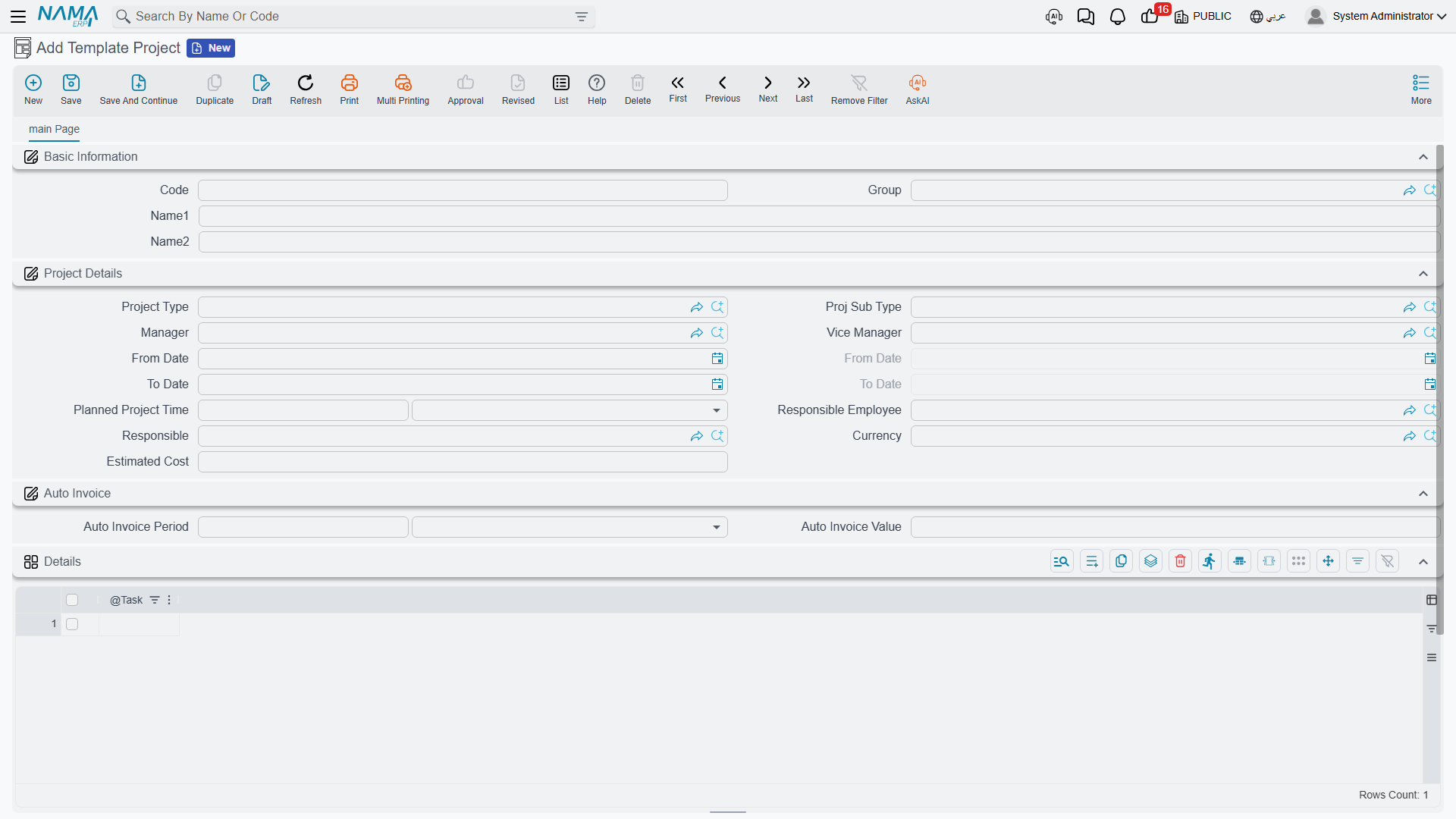Click the Estimated Cost field
Screen dimensions: 1456x819
pos(463,462)
